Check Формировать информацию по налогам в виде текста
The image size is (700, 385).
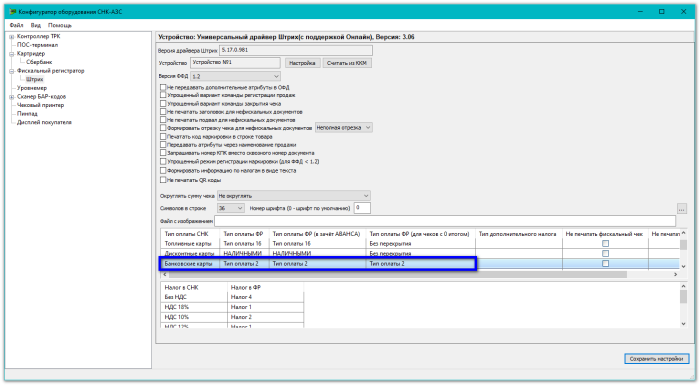(163, 171)
